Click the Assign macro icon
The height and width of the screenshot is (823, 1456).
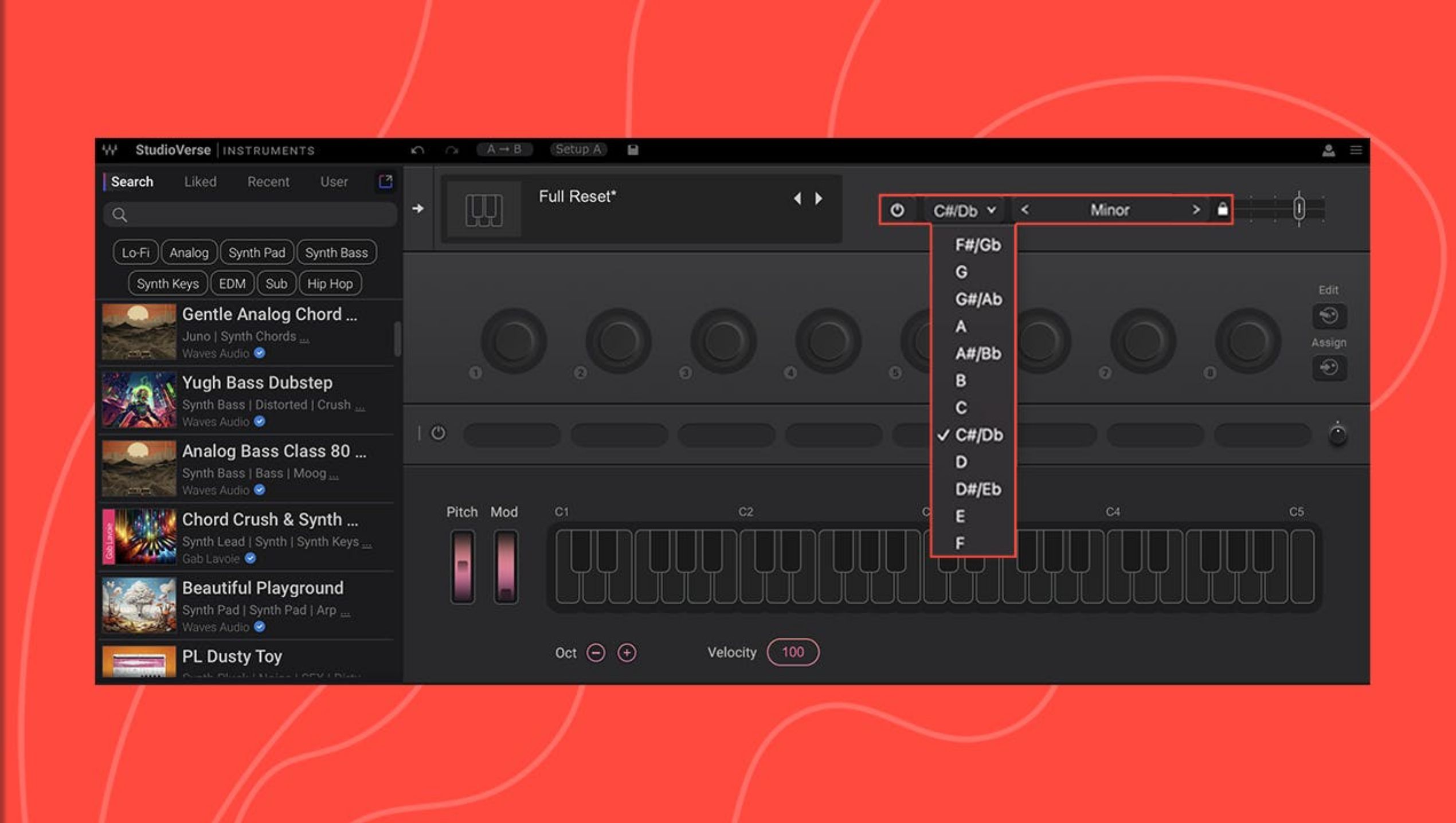click(1329, 367)
